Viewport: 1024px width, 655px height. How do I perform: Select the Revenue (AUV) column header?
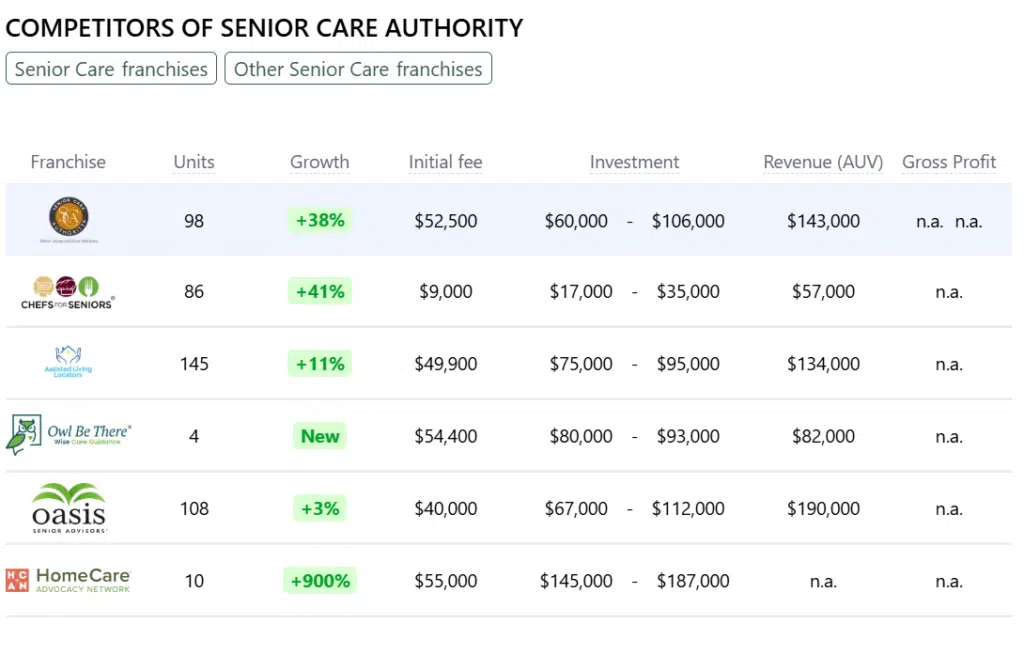point(823,162)
